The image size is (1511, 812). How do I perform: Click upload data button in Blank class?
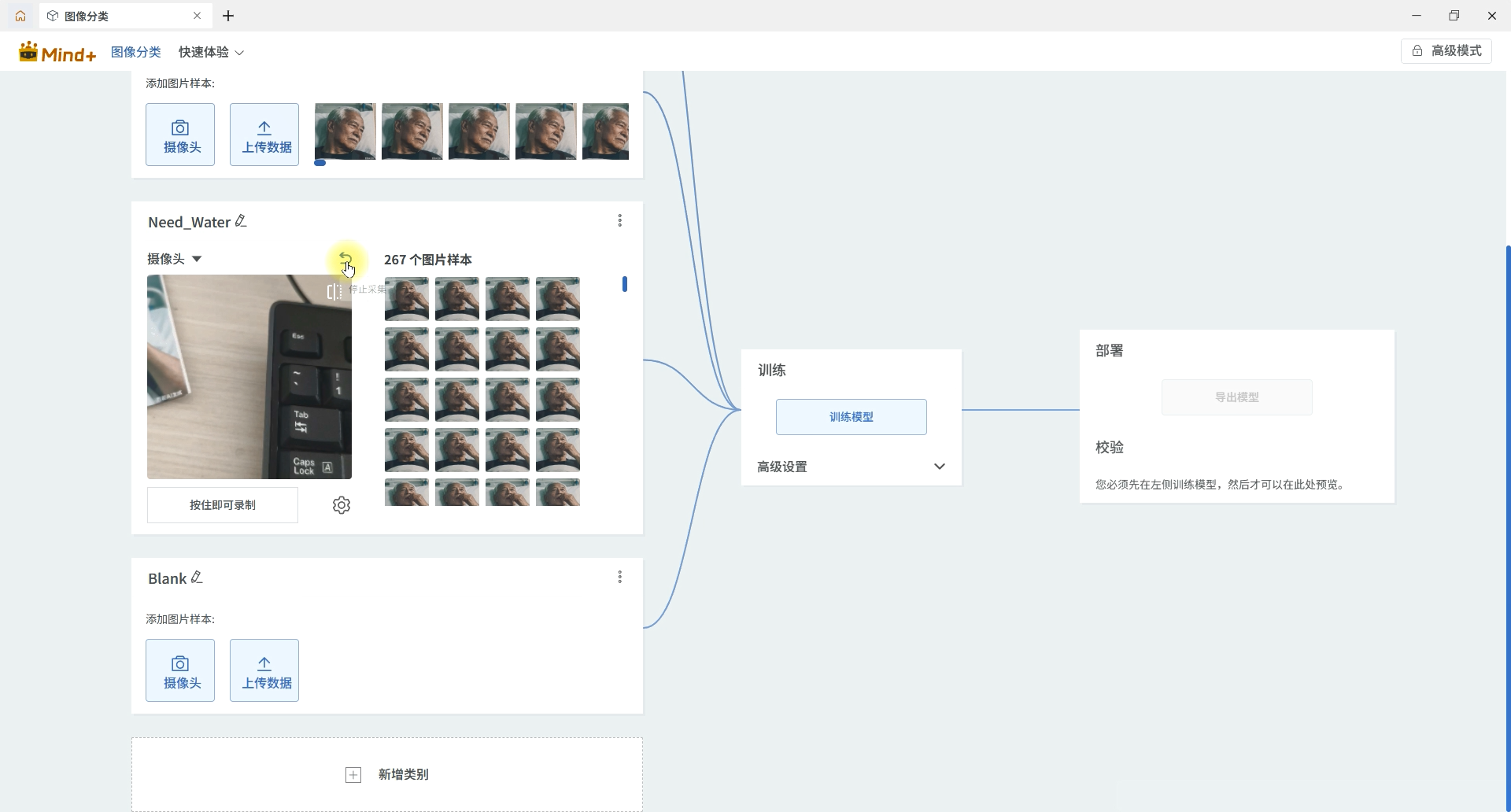click(264, 670)
